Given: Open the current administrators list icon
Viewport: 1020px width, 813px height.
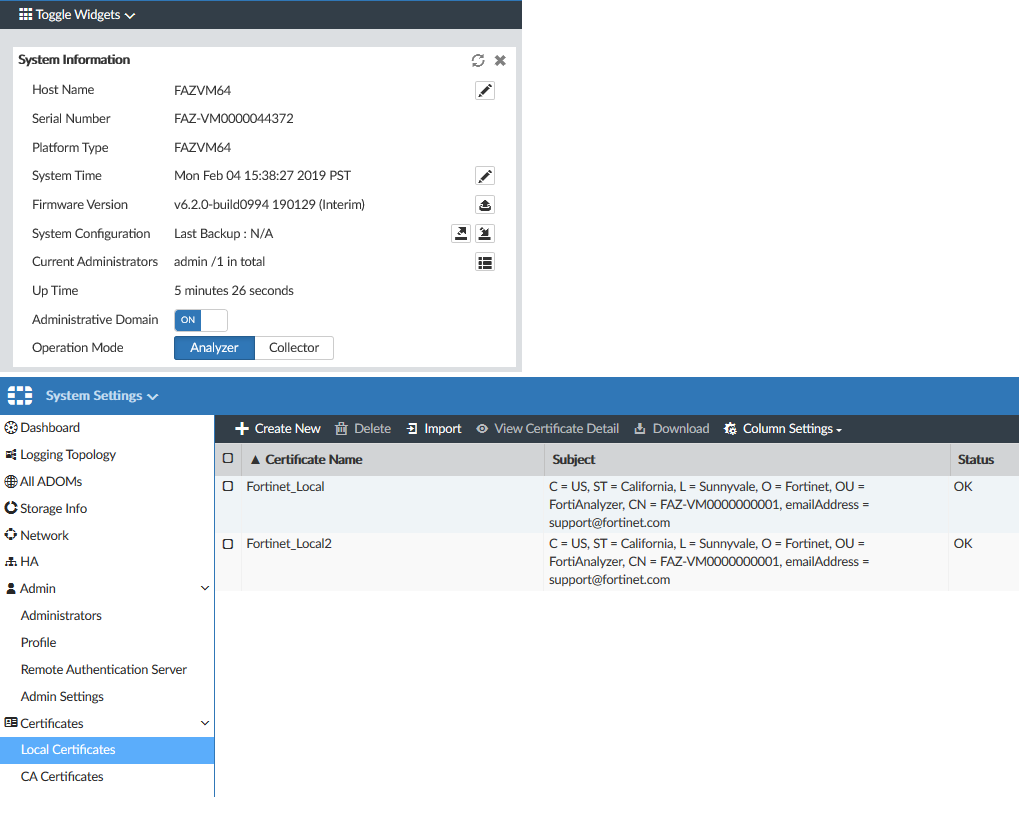Looking at the screenshot, I should [x=485, y=262].
